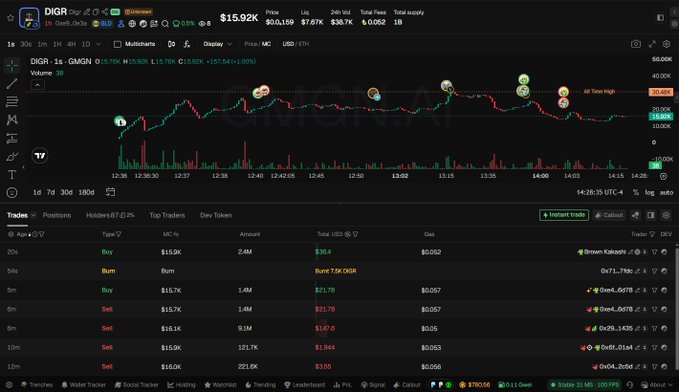Viewport: 679px width, 392px height.
Task: Switch to the Top Traders tab
Action: tap(167, 215)
